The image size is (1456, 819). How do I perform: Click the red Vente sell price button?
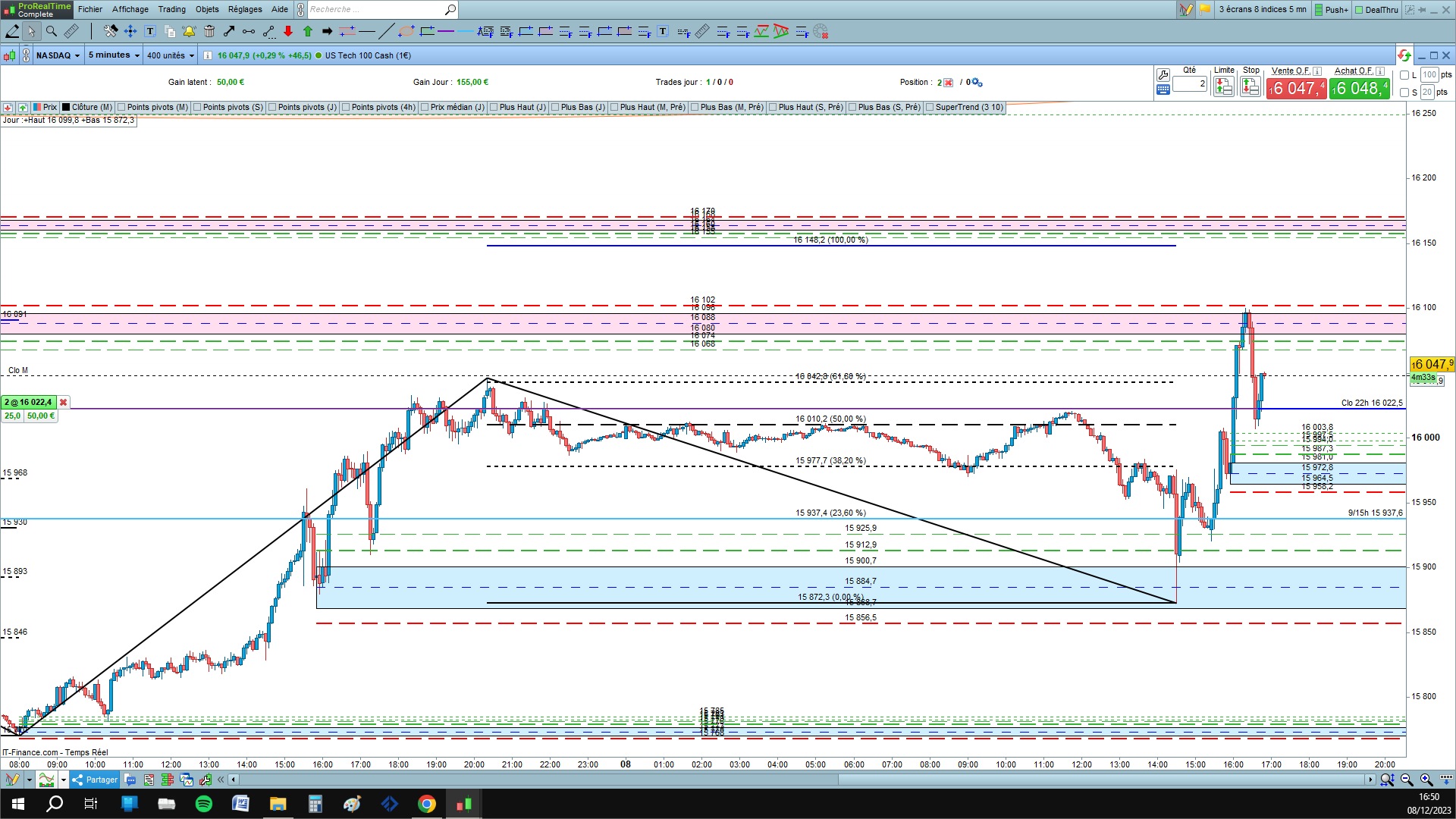click(x=1296, y=89)
